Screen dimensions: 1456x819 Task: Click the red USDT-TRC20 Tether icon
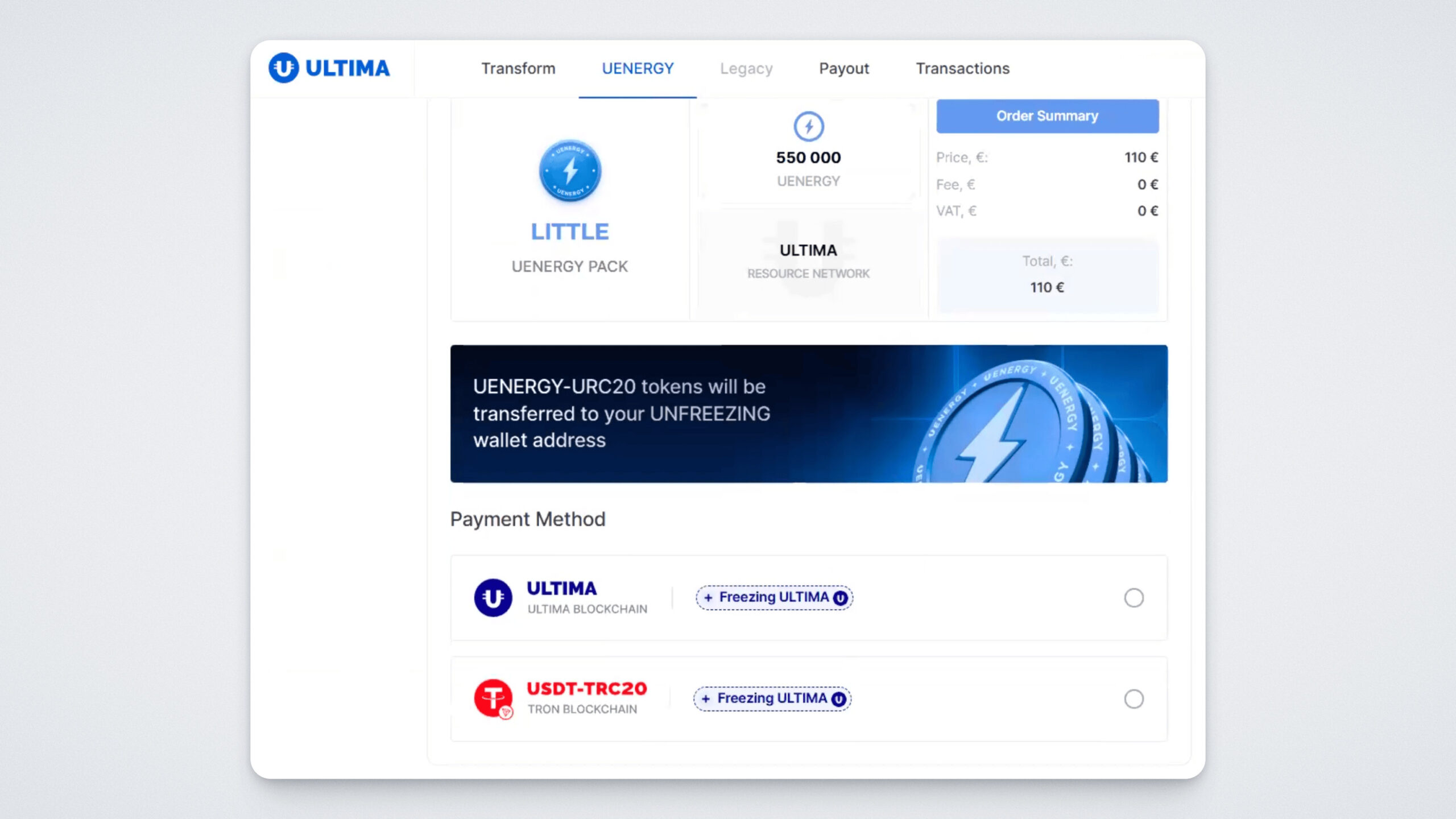point(493,698)
